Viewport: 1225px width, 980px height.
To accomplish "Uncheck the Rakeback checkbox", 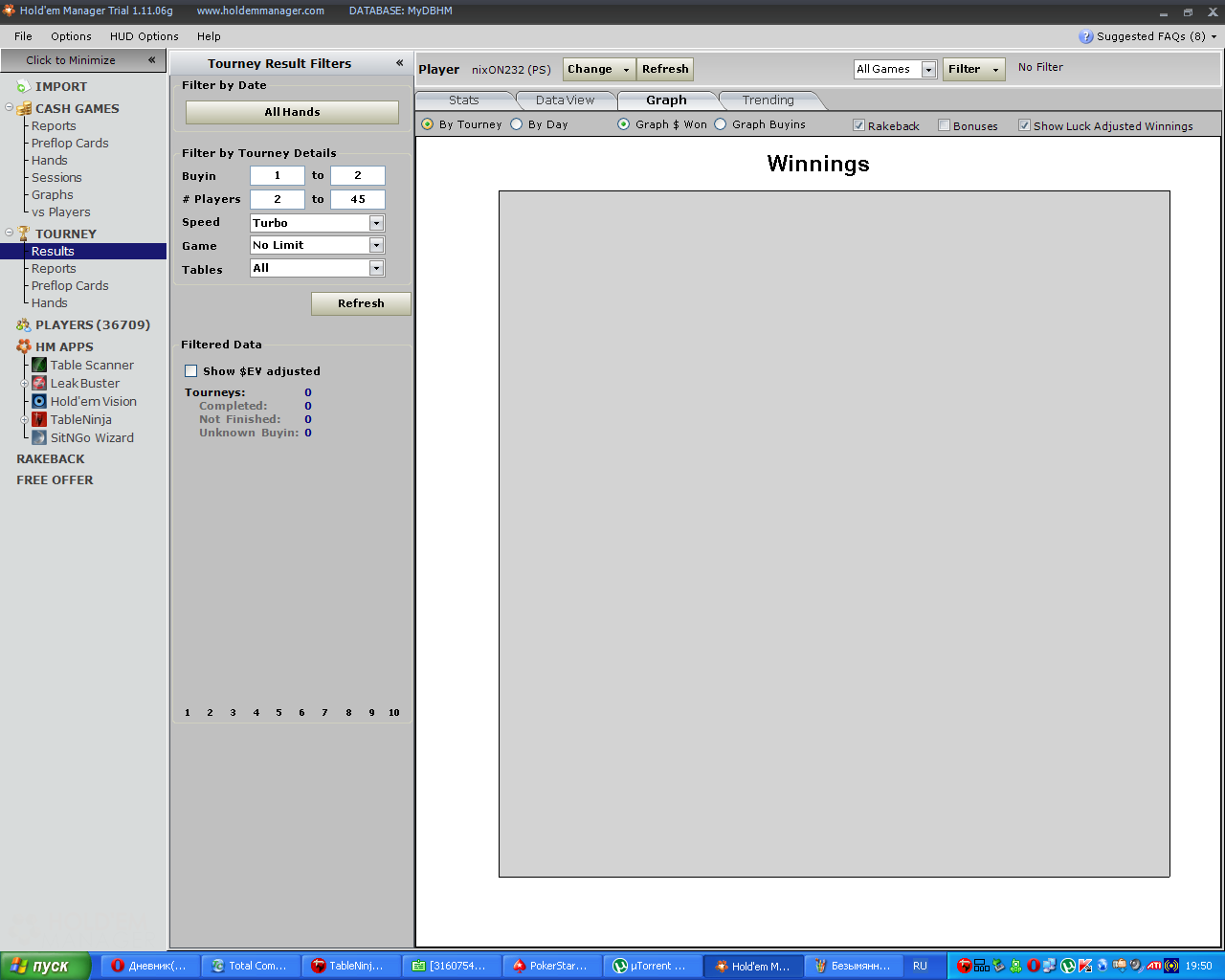I will 858,125.
